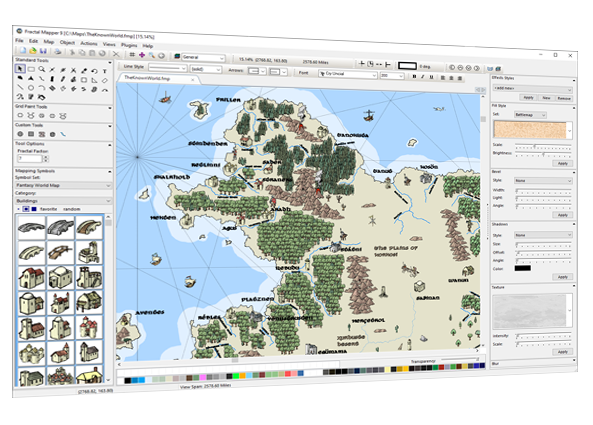
Task: Open the Object menu
Action: [67, 42]
